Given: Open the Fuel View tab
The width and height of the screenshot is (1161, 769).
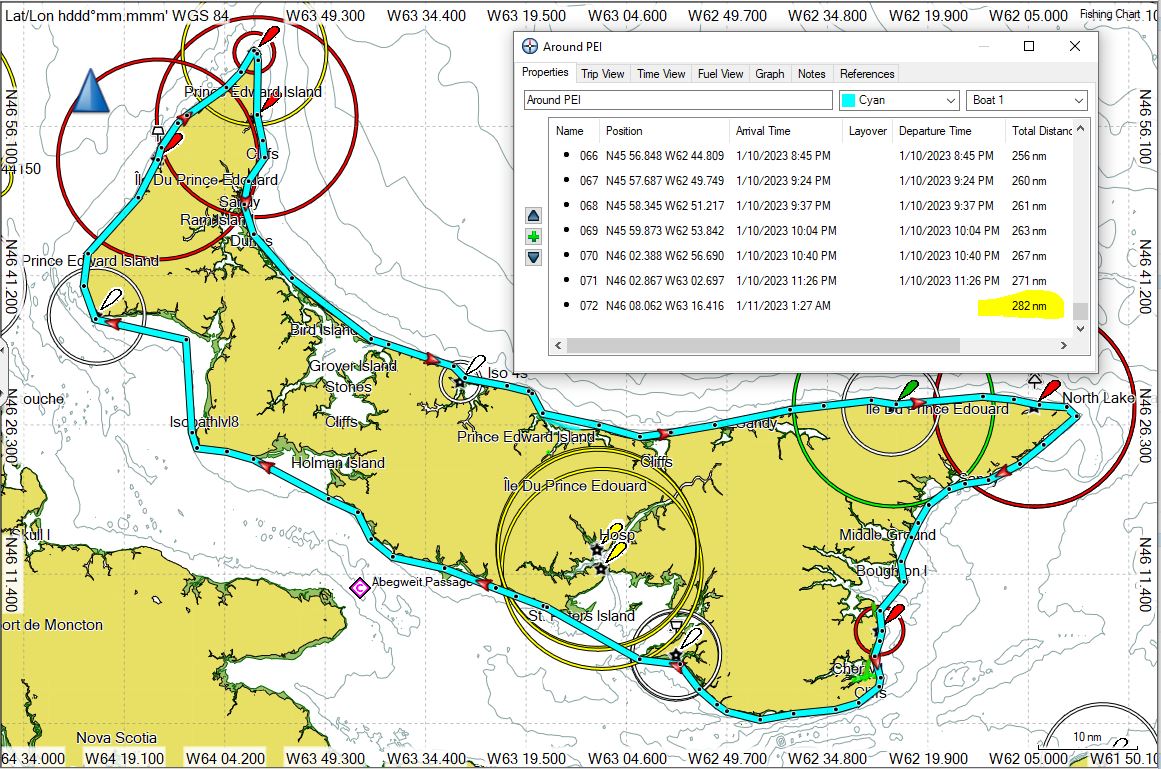Looking at the screenshot, I should pos(720,74).
